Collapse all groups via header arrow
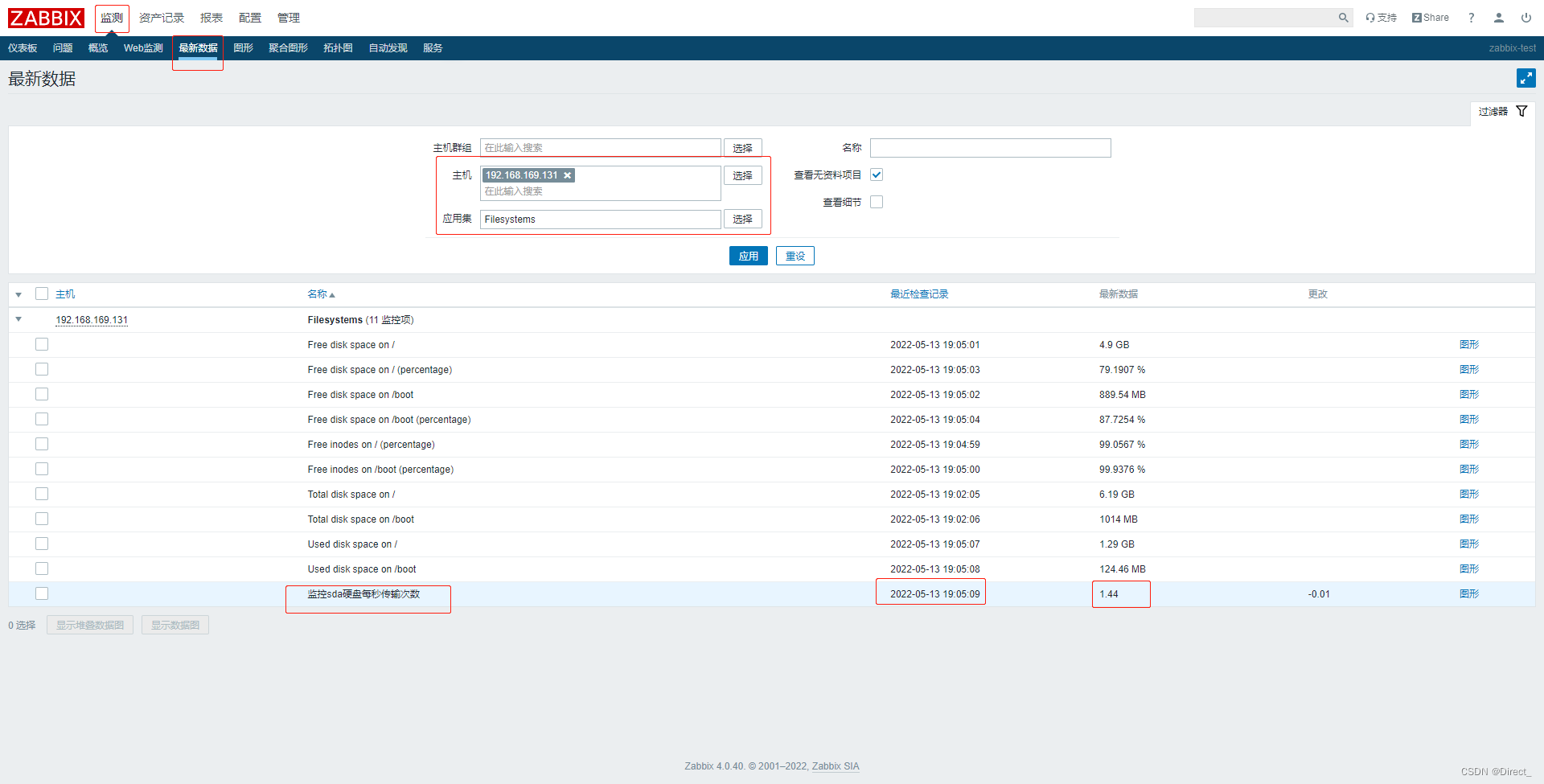This screenshot has width=1544, height=784. pos(18,295)
